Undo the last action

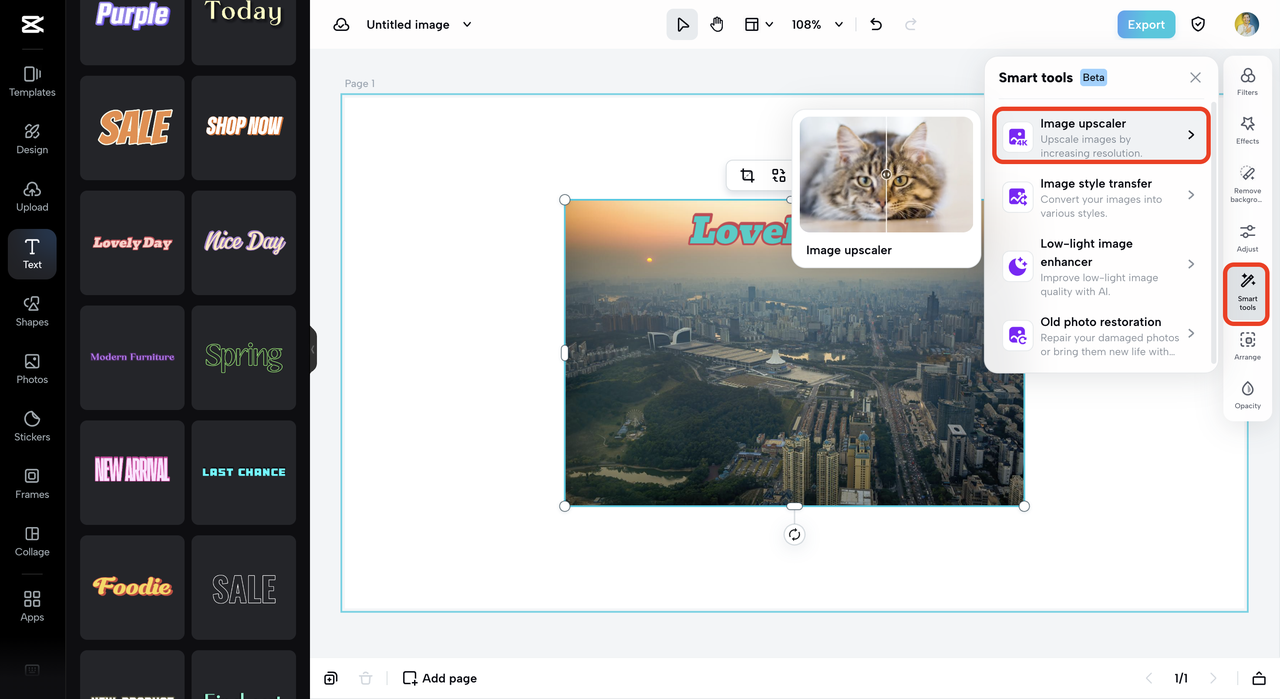[x=876, y=24]
